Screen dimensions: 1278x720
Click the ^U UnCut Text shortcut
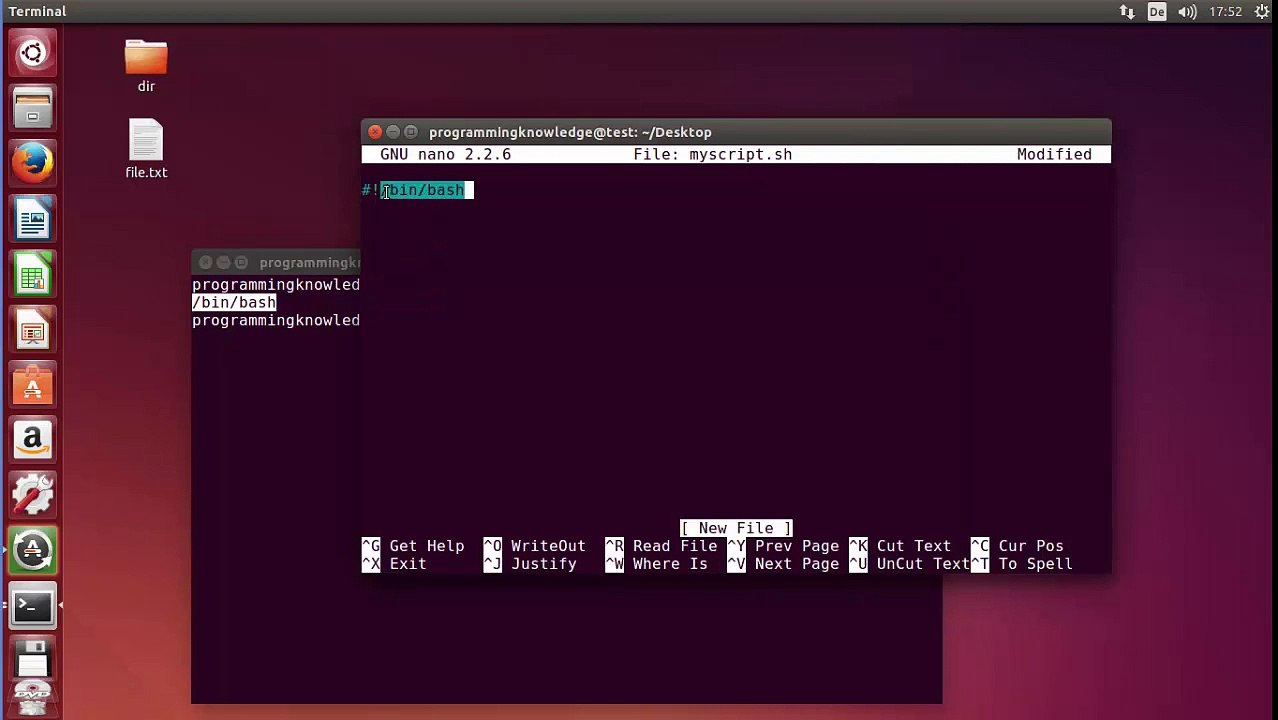coord(909,564)
